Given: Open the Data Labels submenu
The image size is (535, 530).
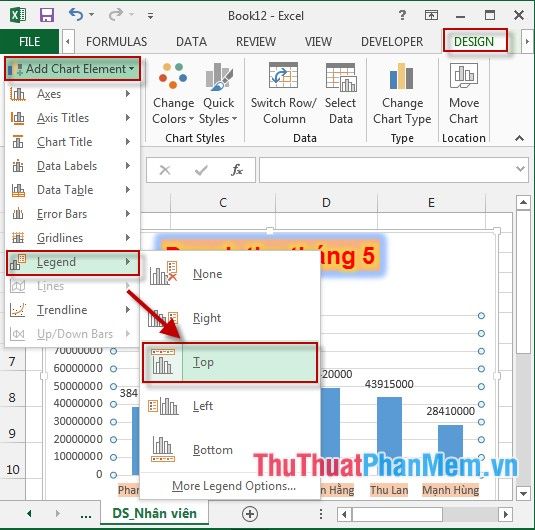Looking at the screenshot, I should (72, 166).
